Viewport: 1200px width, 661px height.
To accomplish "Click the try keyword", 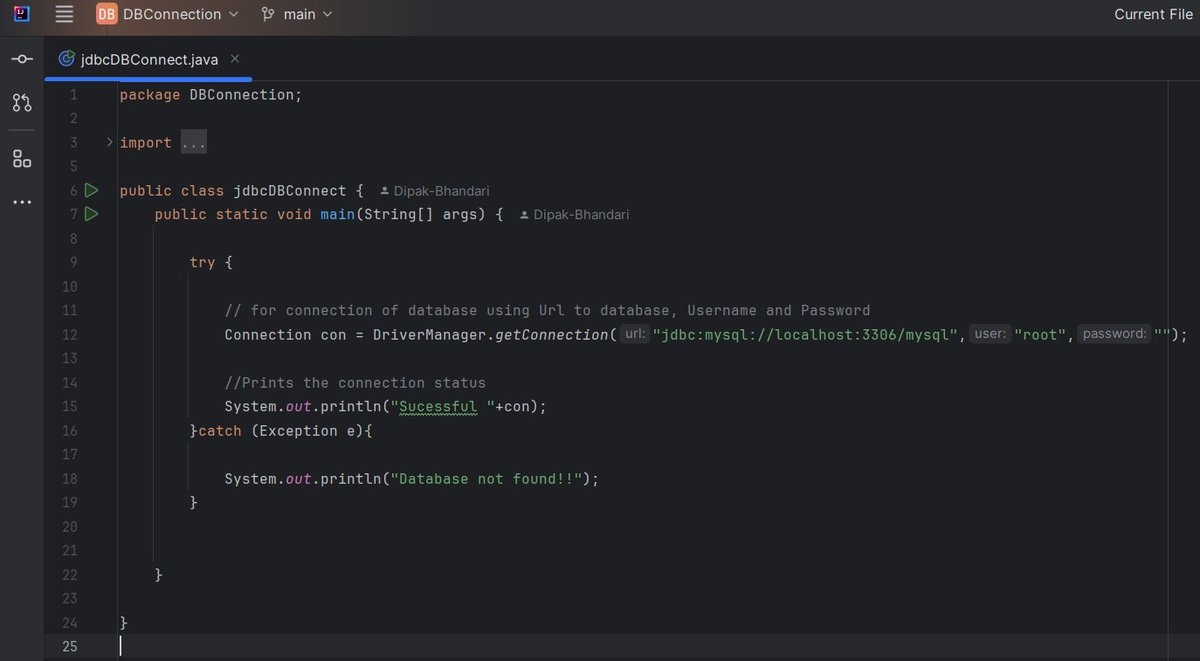I will point(202,263).
